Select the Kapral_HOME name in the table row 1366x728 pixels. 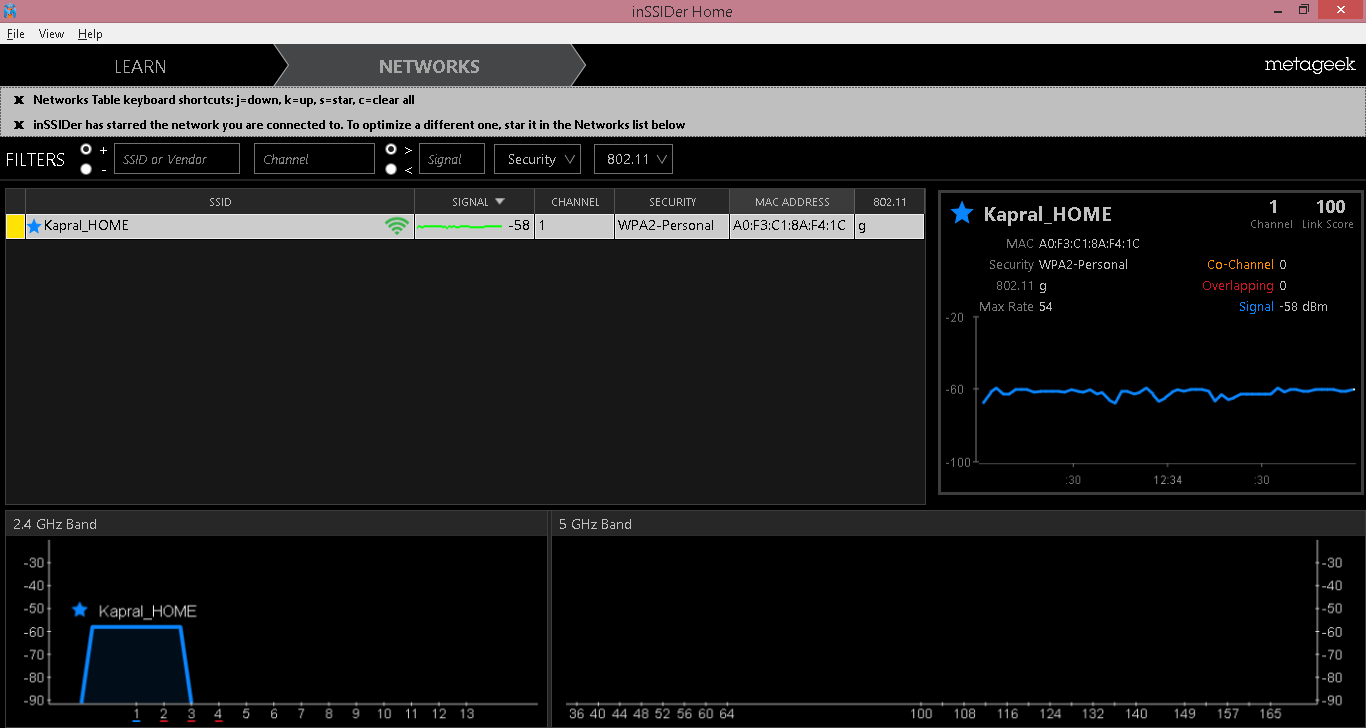(x=86, y=226)
